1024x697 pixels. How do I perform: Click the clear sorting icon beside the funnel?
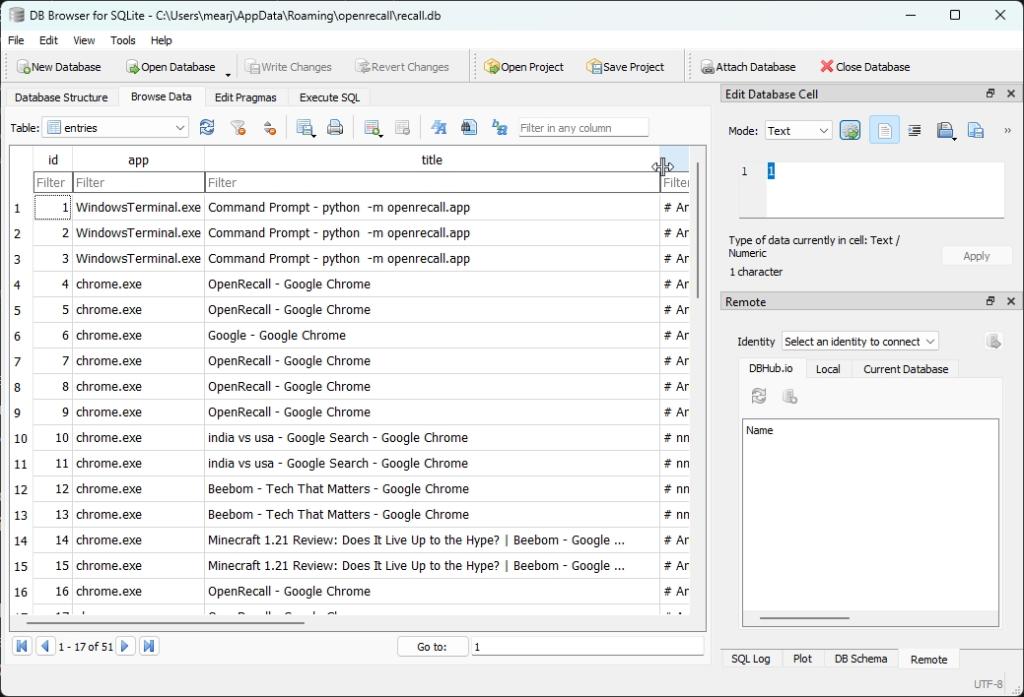(270, 127)
